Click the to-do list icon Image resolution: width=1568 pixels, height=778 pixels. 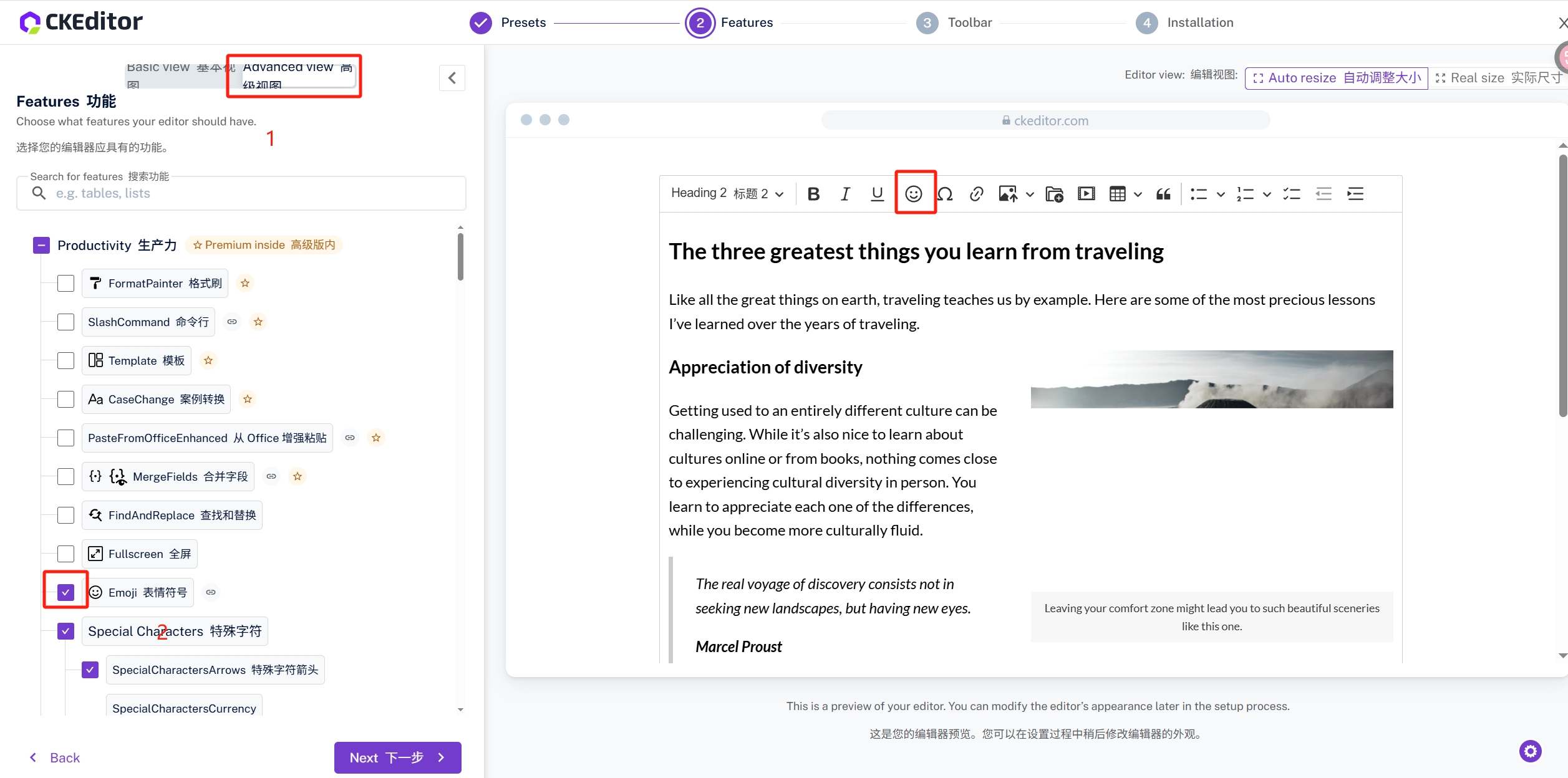1292,194
